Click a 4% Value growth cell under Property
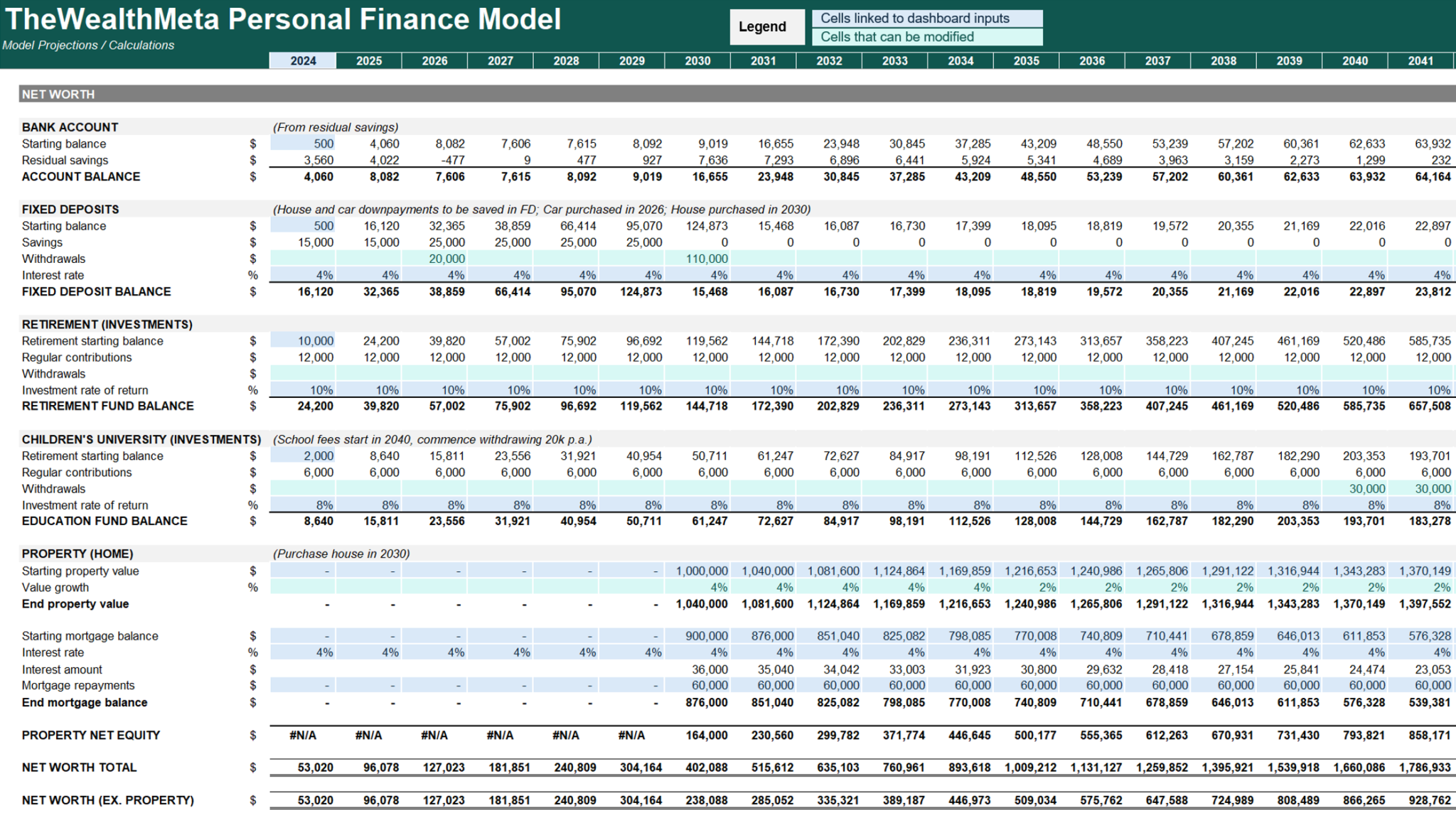Image resolution: width=1456 pixels, height=818 pixels. (x=718, y=587)
